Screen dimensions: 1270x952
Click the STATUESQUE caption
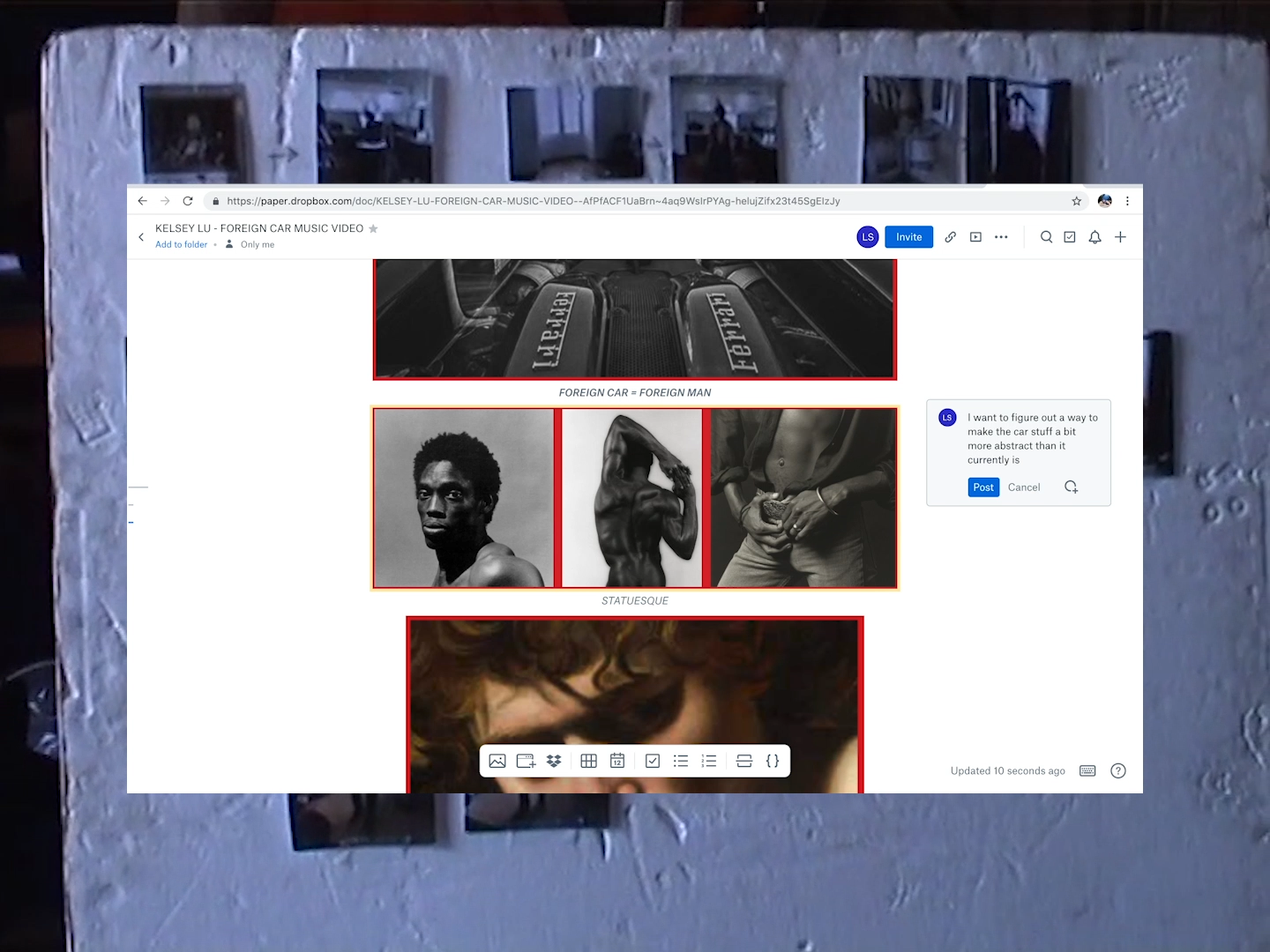tap(635, 601)
